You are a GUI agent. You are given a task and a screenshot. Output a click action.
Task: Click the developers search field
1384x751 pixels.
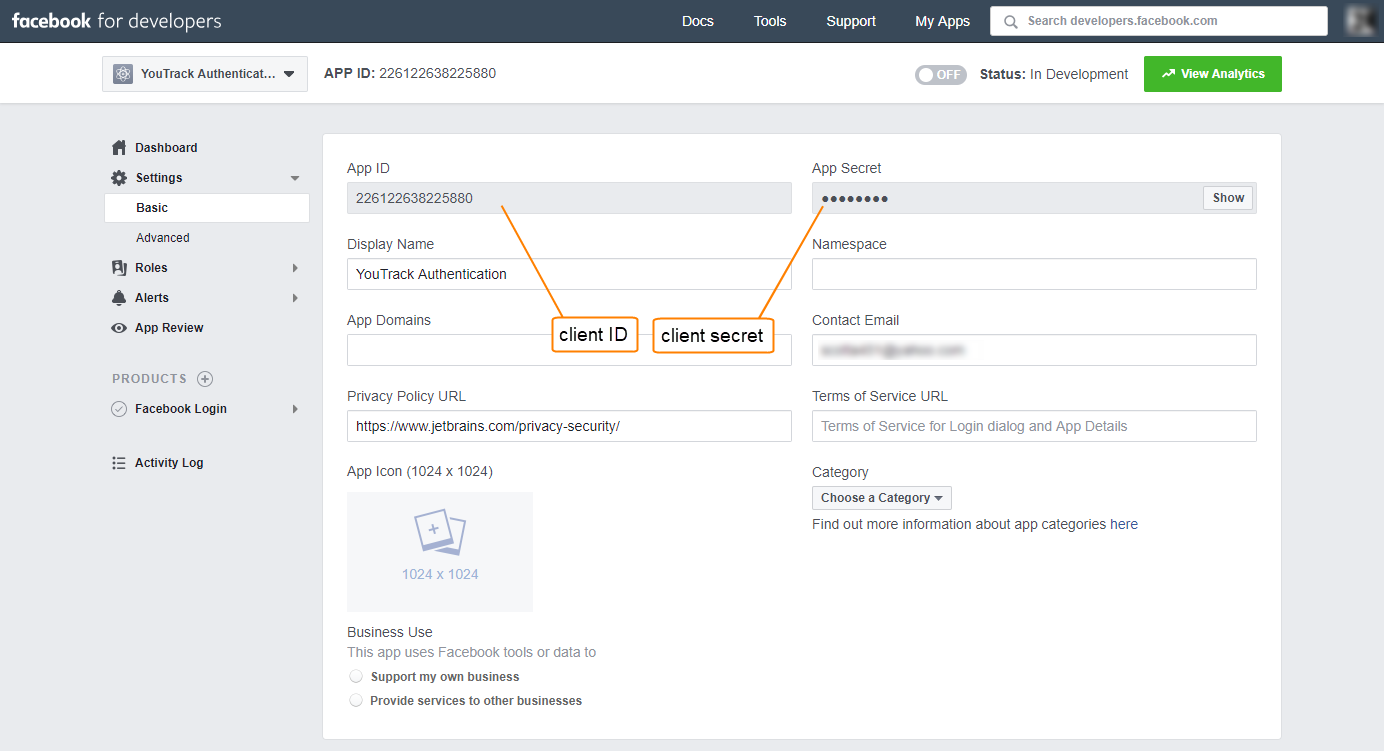tap(1157, 20)
